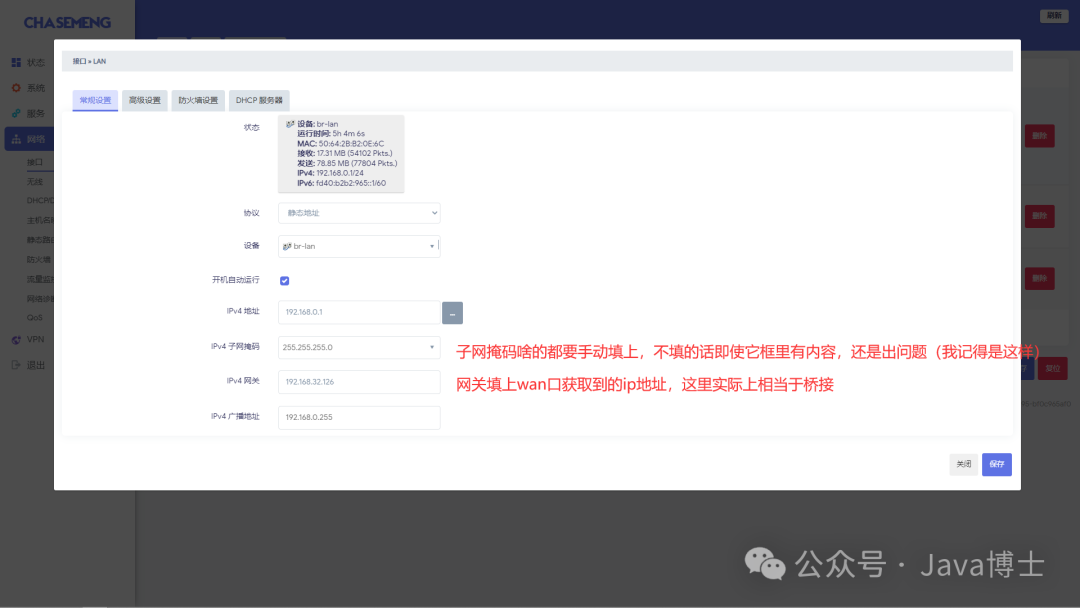Open the DHCP服务器 tab
Screen dimensions: 1080x608
[x=259, y=100]
